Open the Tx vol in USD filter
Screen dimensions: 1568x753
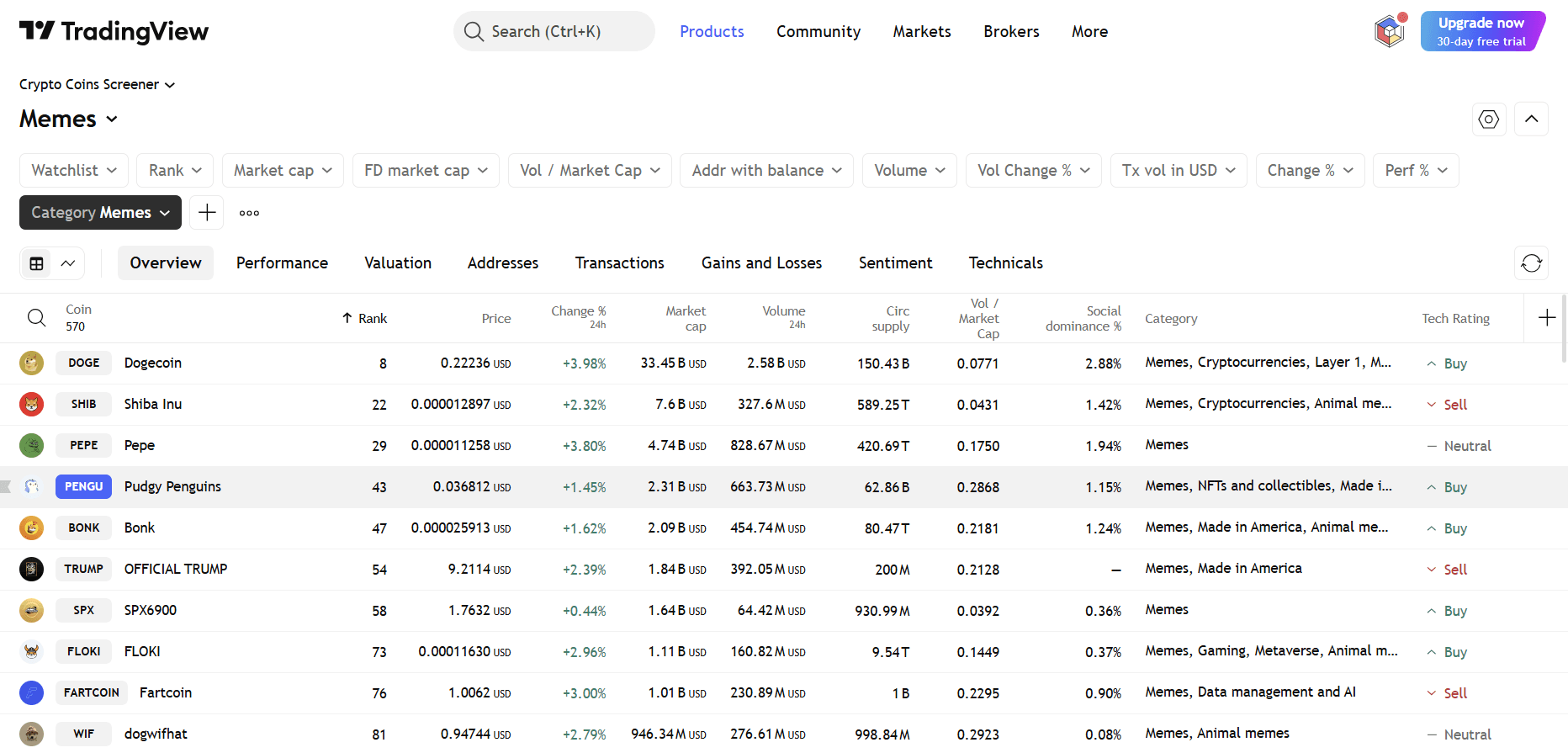1179,171
